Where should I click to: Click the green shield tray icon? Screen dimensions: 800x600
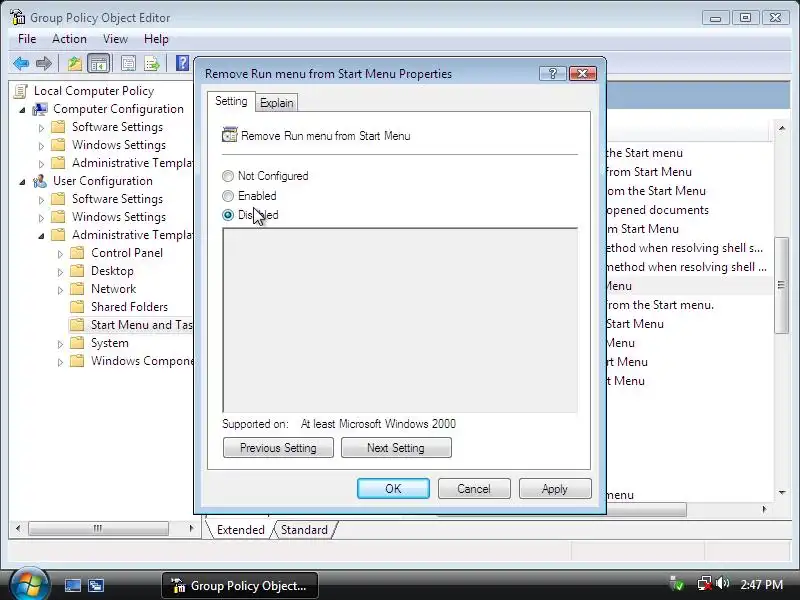tap(678, 583)
